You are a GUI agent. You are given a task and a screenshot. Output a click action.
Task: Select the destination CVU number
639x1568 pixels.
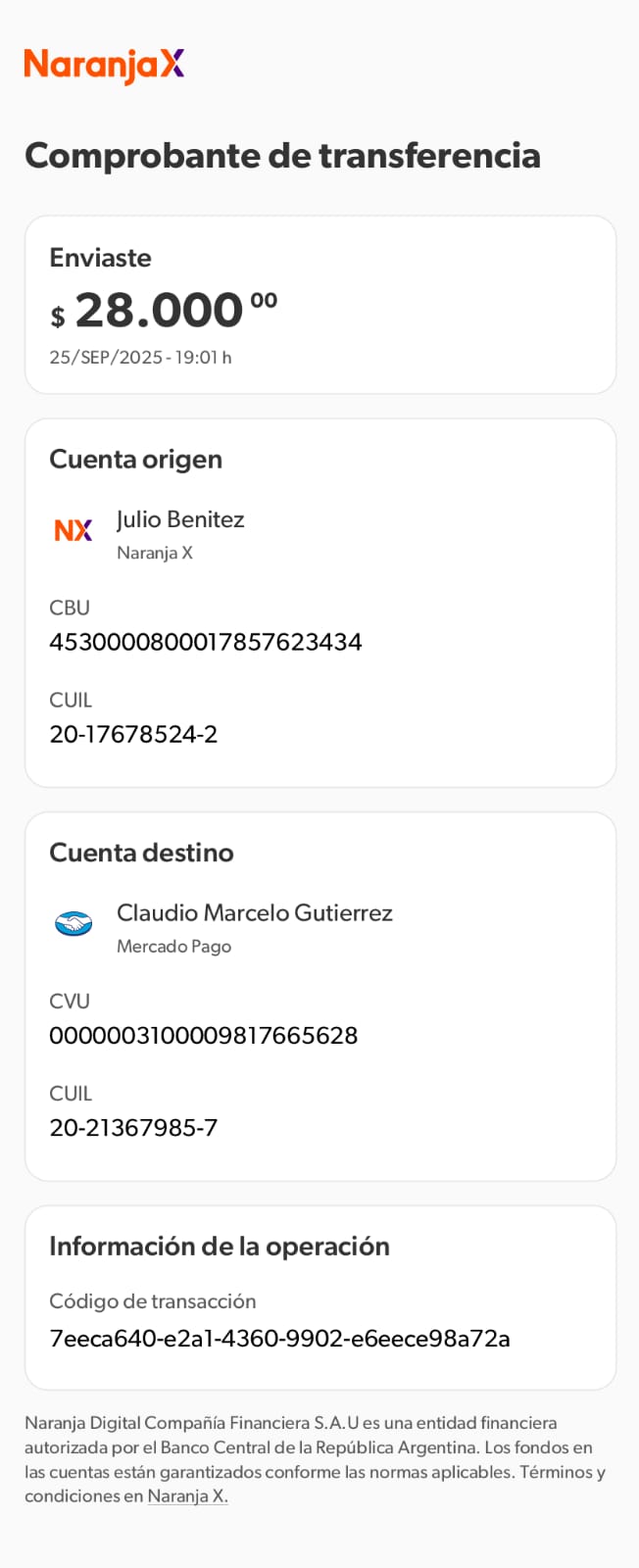[204, 1035]
